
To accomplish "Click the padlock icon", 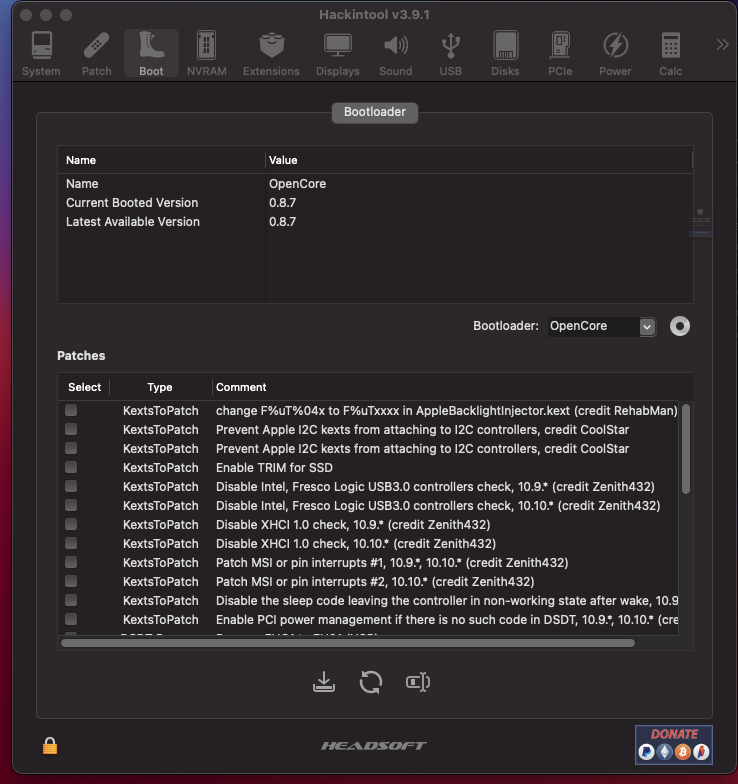I will [x=49, y=745].
